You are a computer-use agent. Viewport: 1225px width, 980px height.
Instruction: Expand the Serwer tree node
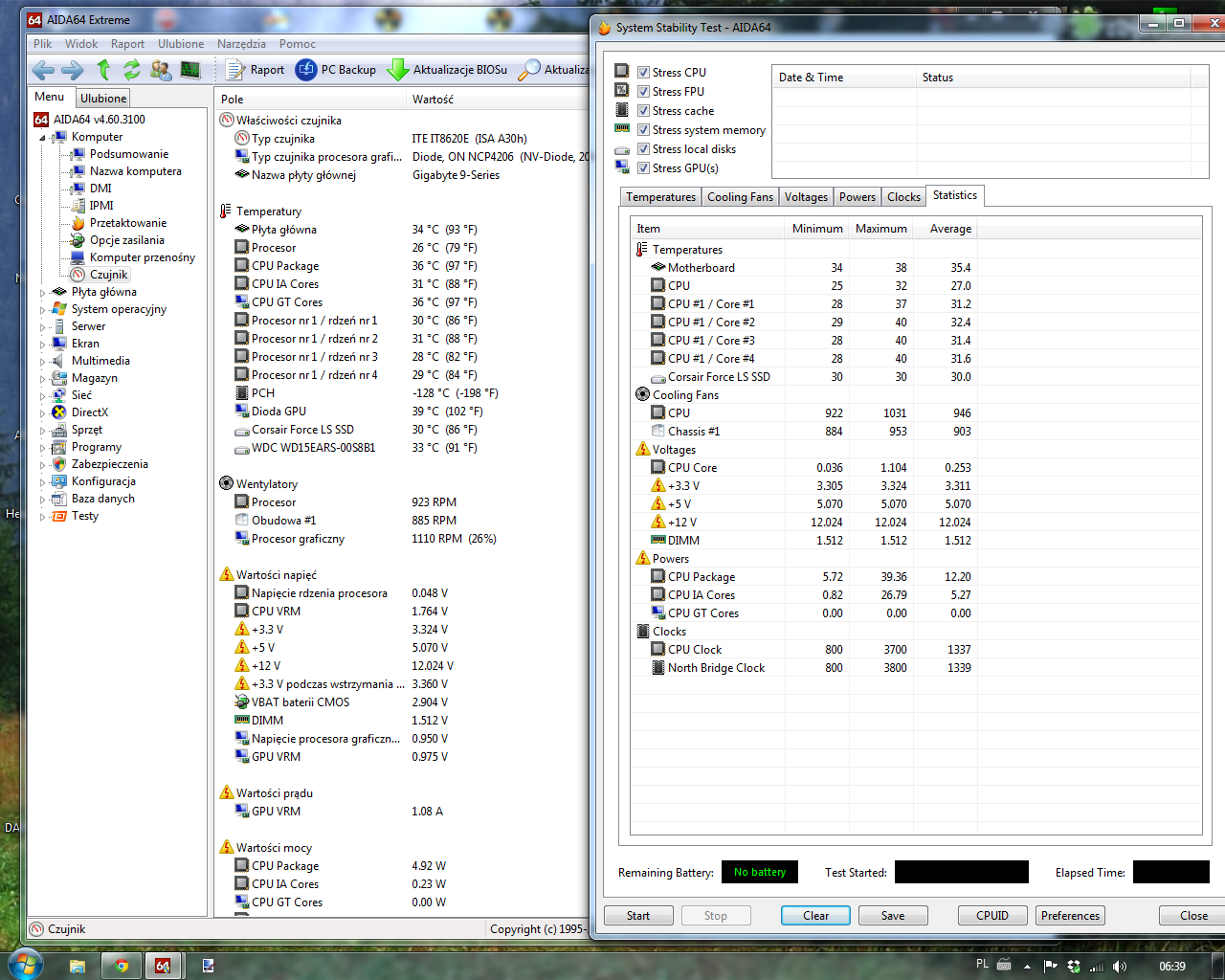pyautogui.click(x=43, y=327)
